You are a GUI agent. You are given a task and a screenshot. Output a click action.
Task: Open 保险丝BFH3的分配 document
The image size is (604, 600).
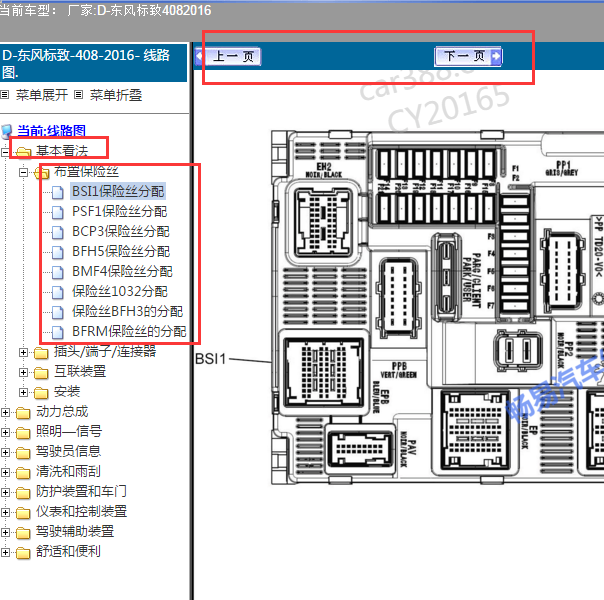(x=128, y=311)
